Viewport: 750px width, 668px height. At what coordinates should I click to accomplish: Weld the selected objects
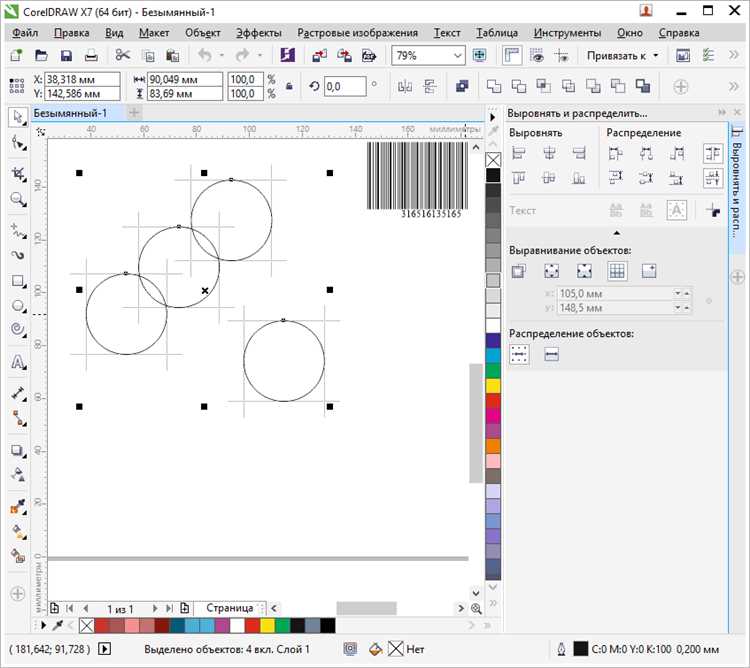494,87
